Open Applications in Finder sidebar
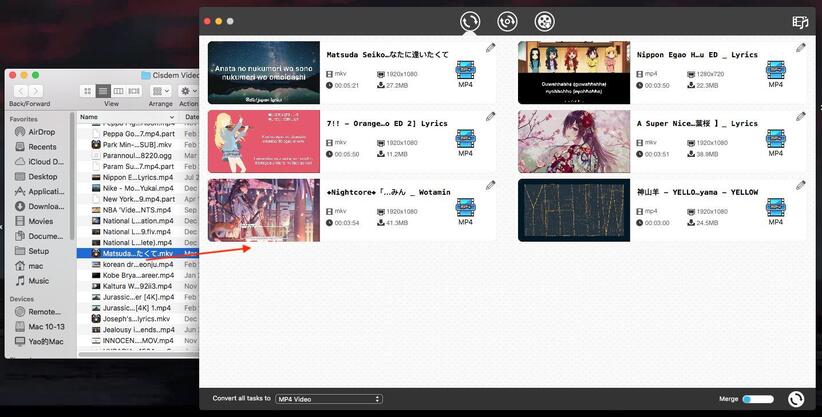 (x=41, y=191)
